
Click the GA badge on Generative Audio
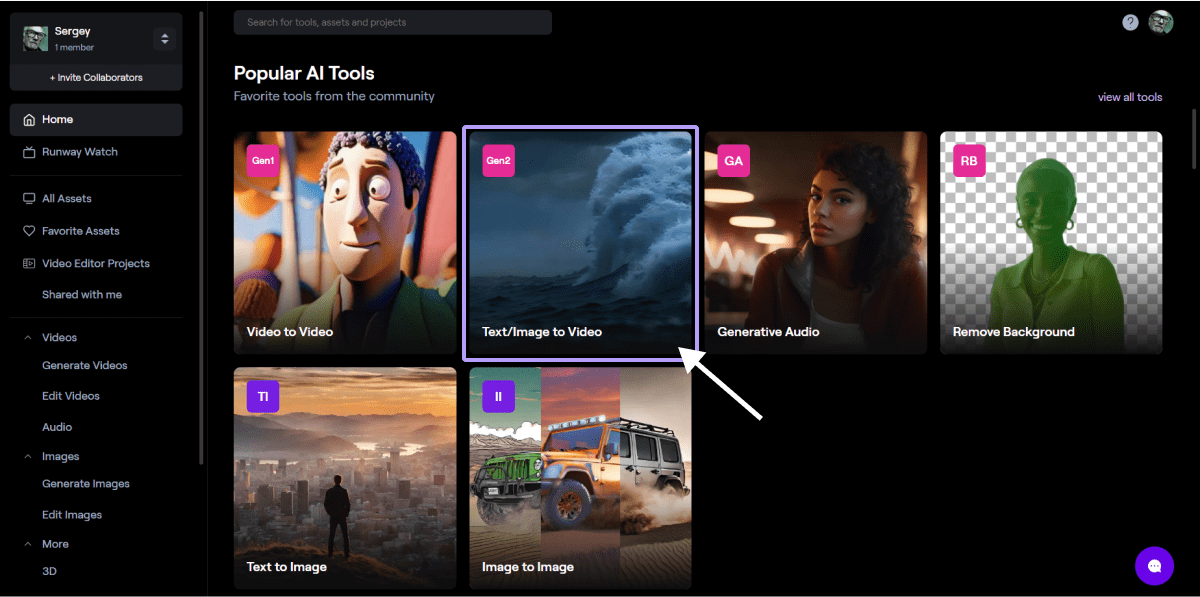pyautogui.click(x=733, y=161)
